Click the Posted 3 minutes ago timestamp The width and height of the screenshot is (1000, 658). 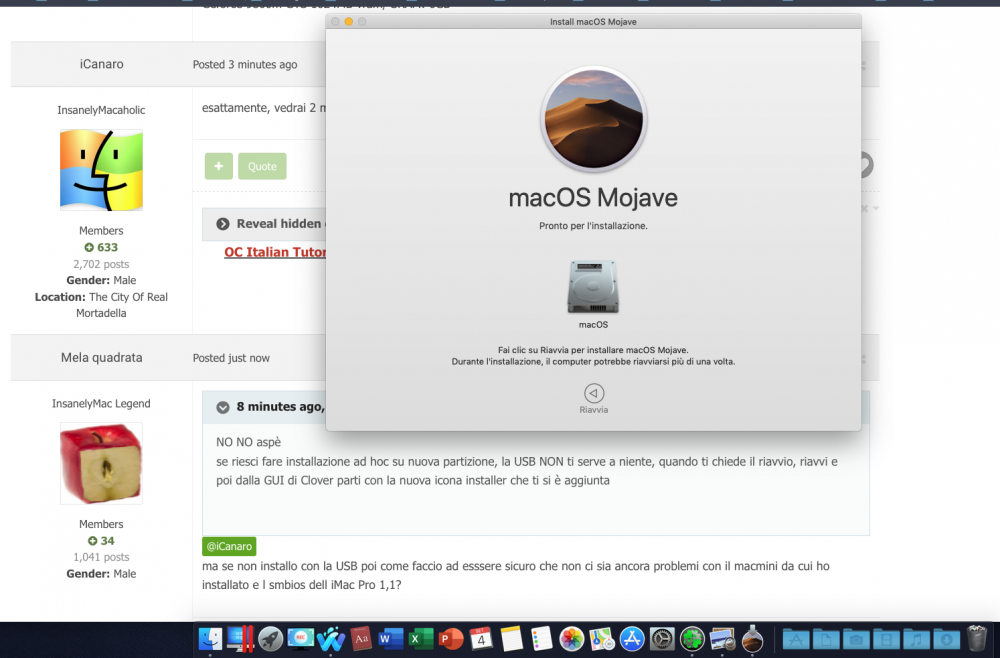pos(245,64)
